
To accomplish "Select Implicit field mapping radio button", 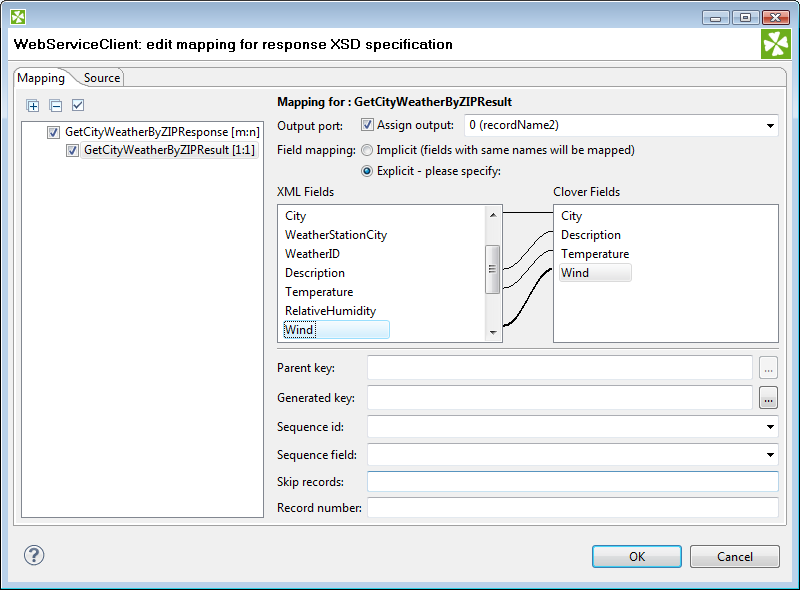I will click(367, 150).
